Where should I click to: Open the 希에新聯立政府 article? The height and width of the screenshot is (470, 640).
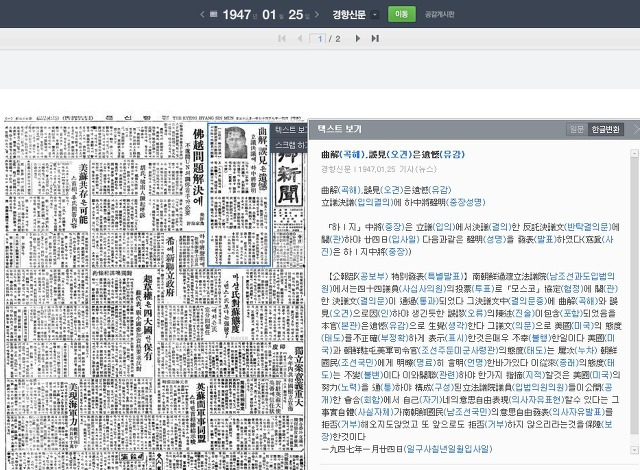(x=170, y=267)
